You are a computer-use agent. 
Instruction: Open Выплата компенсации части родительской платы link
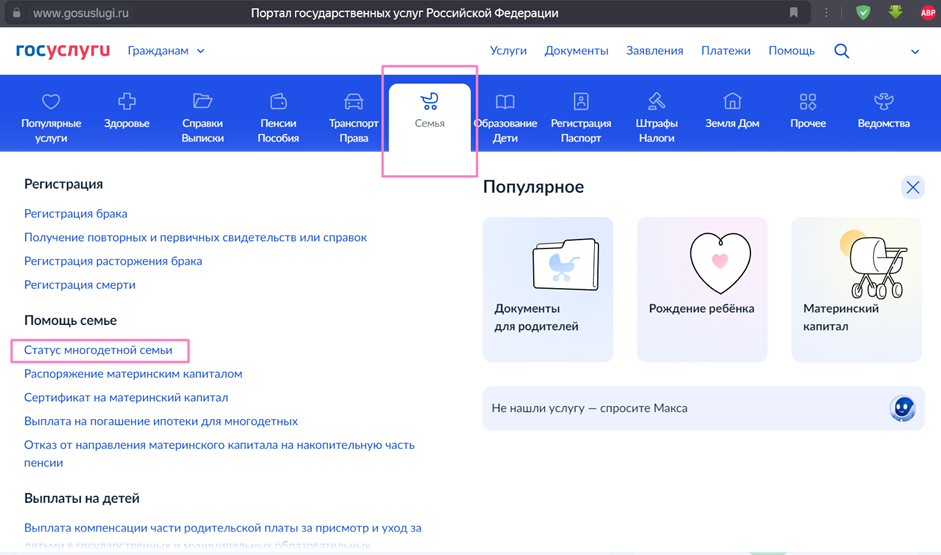click(223, 536)
